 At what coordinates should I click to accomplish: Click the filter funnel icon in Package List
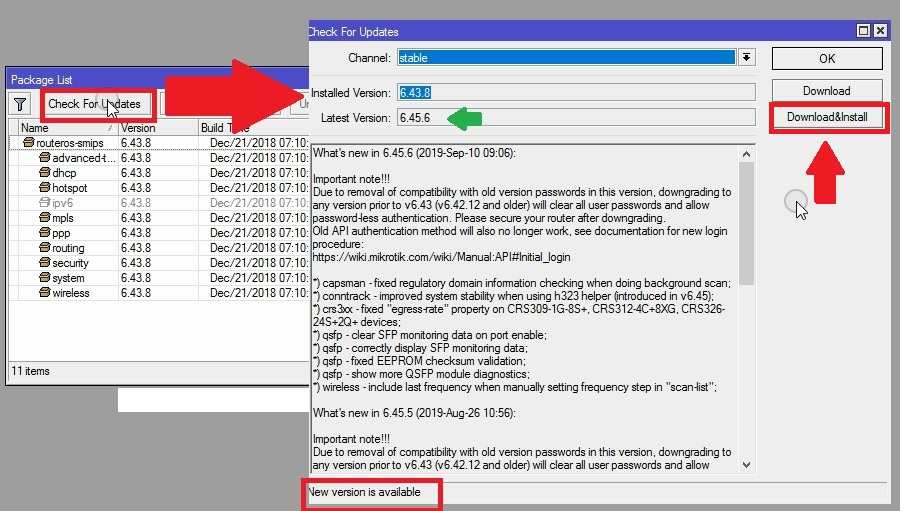tap(20, 104)
